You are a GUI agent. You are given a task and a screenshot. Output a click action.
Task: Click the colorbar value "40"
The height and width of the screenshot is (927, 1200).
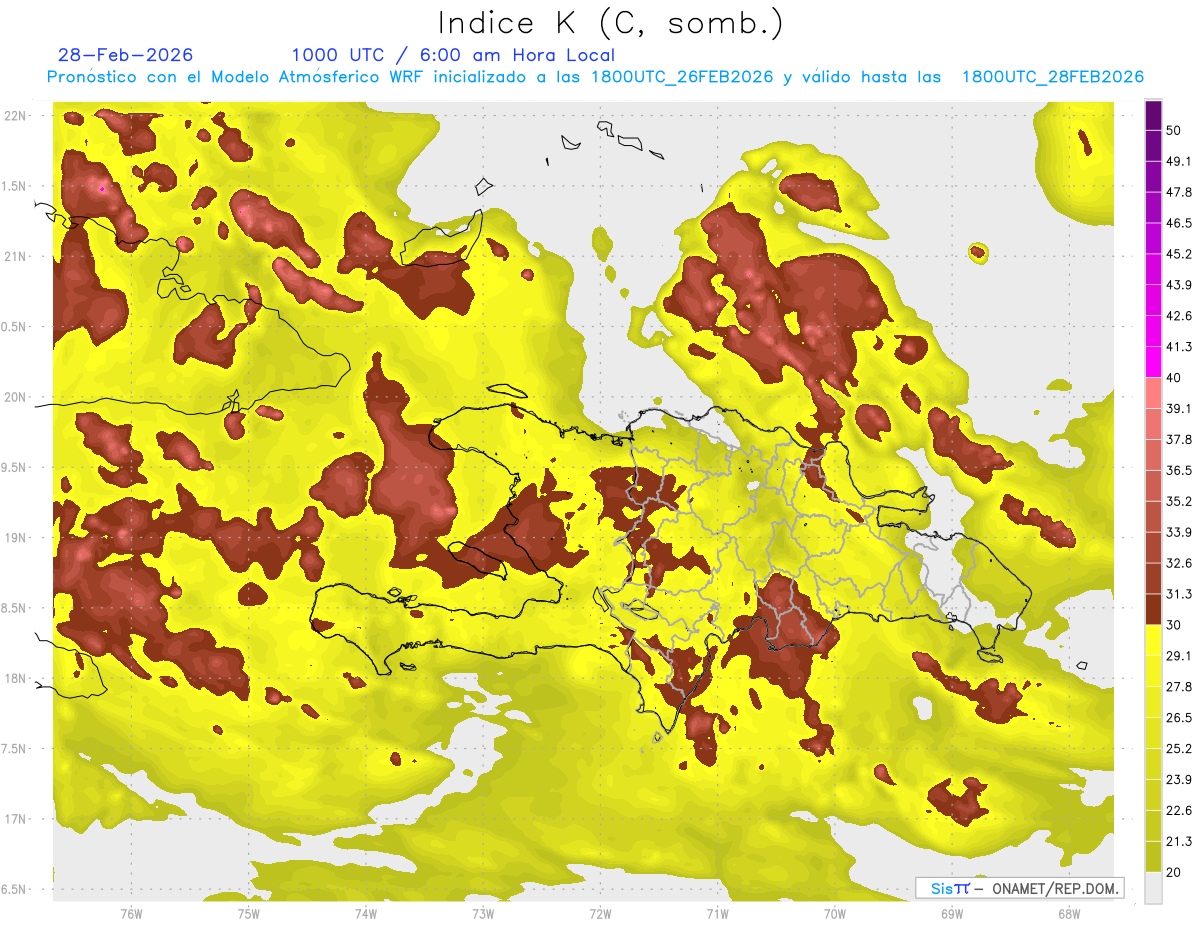pos(1174,378)
